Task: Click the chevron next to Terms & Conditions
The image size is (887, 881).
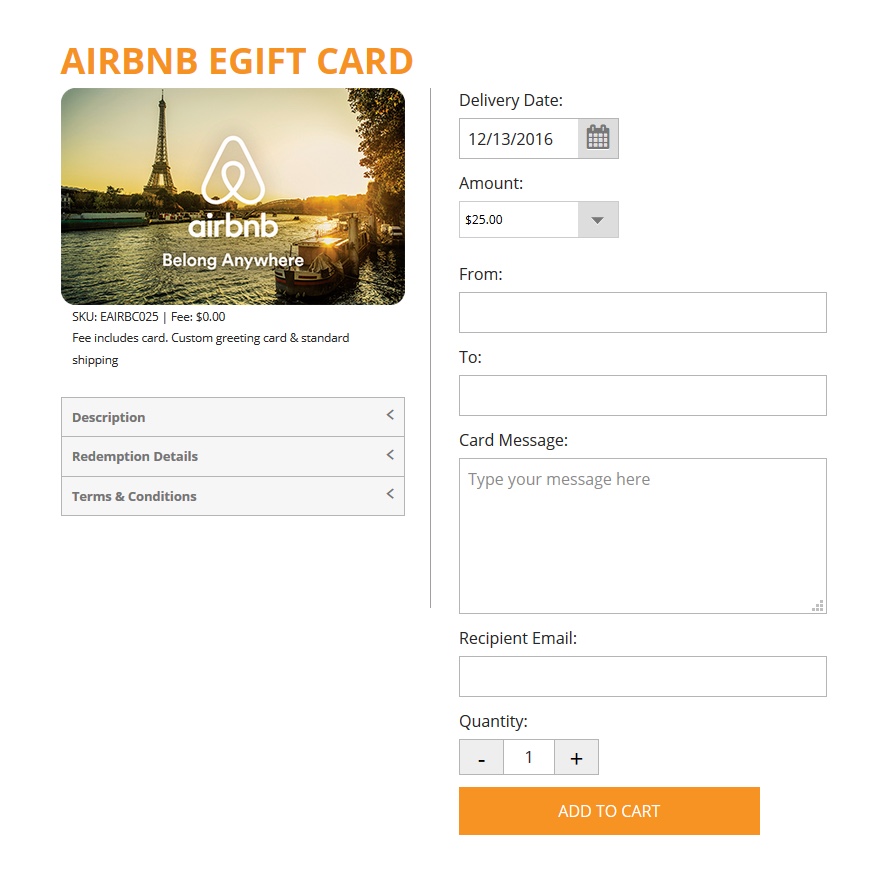Action: click(x=390, y=494)
